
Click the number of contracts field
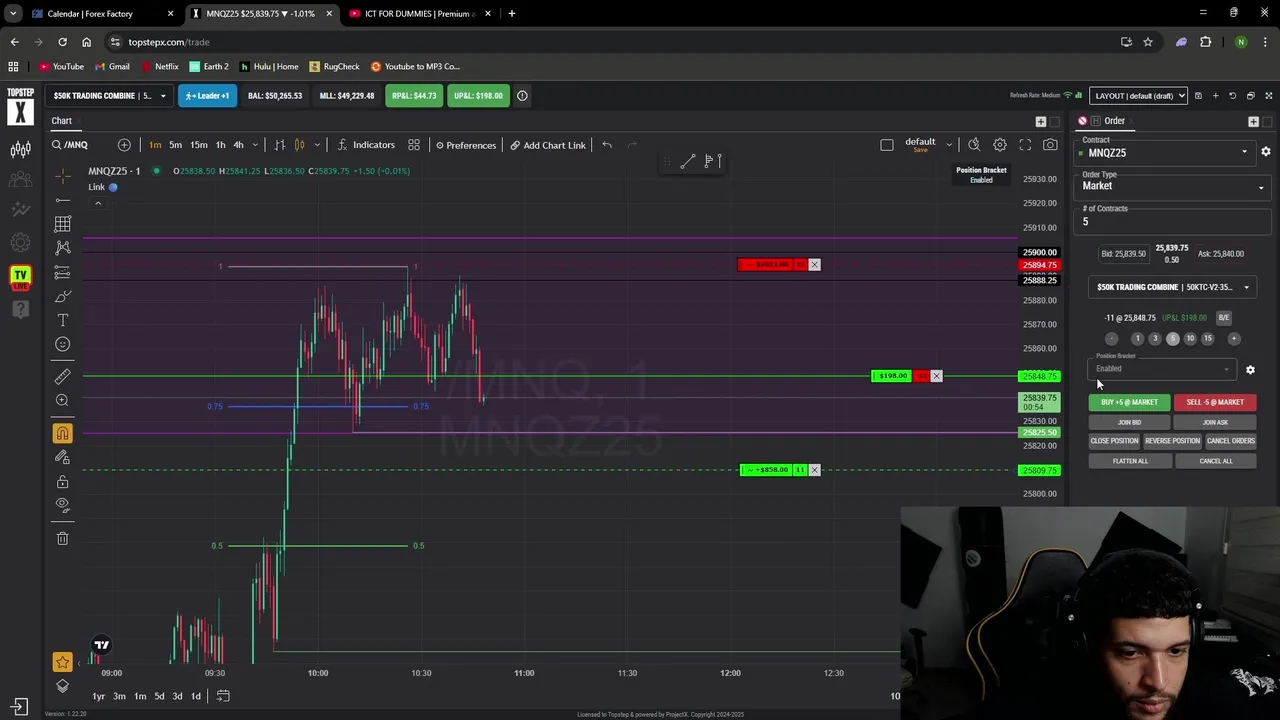1172,222
